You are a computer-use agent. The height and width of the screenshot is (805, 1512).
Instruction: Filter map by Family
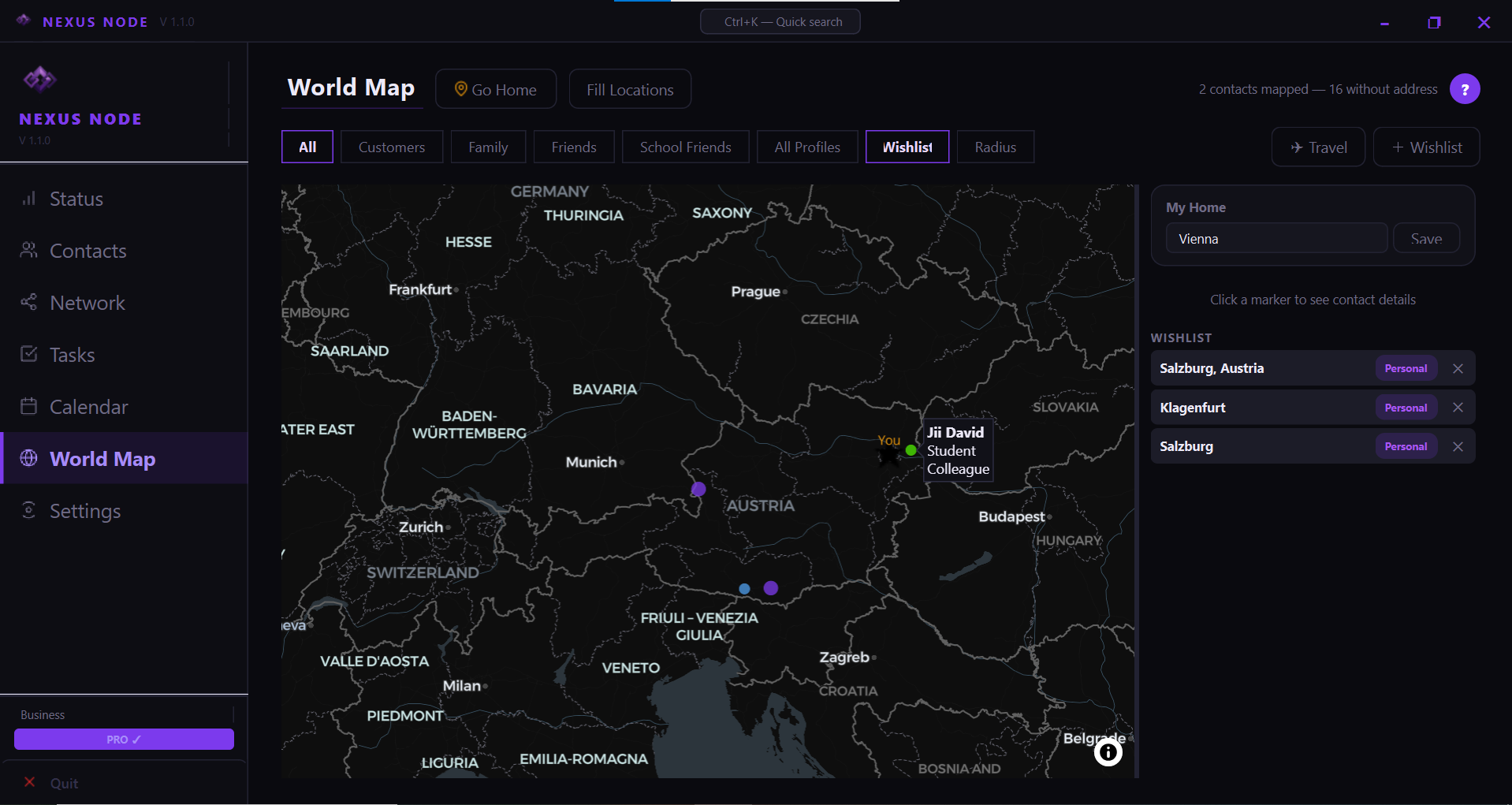click(488, 147)
